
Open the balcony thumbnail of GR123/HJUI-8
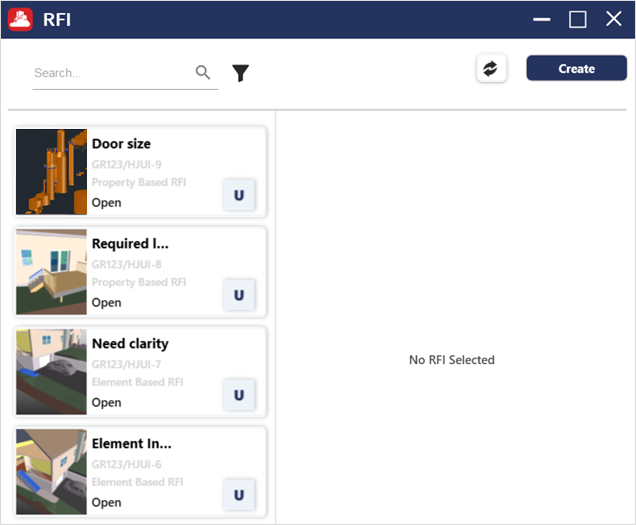point(52,272)
